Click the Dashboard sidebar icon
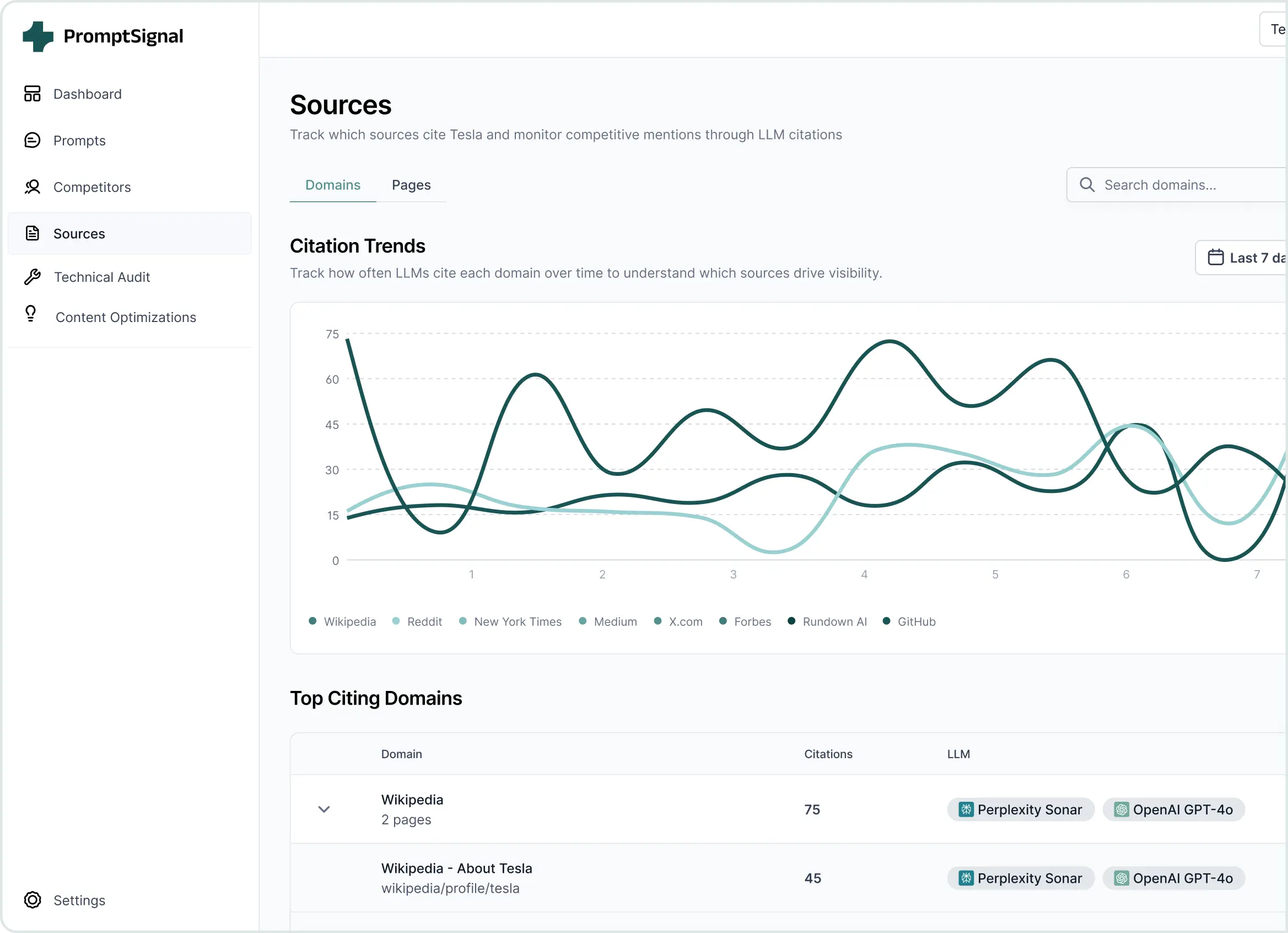Screen dimensions: 1288x933 pos(33,94)
